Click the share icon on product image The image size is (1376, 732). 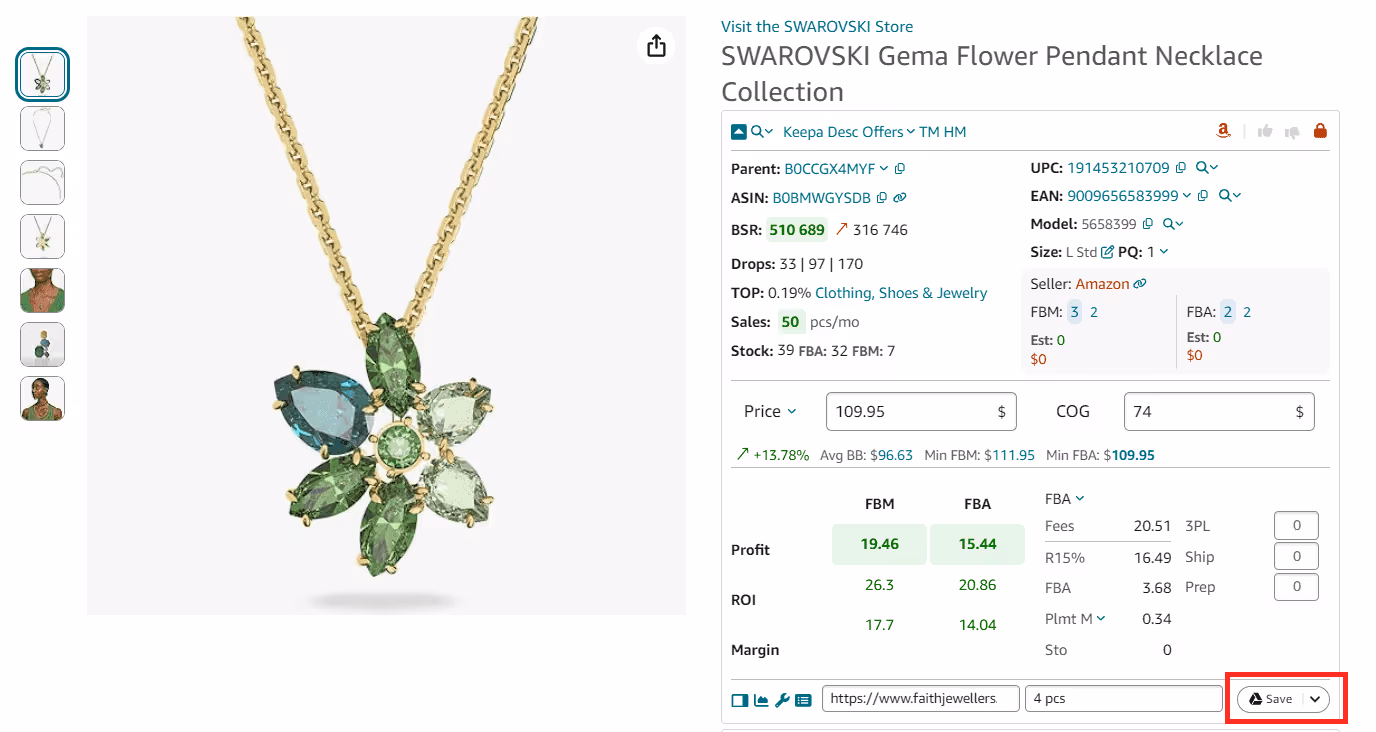click(x=656, y=46)
